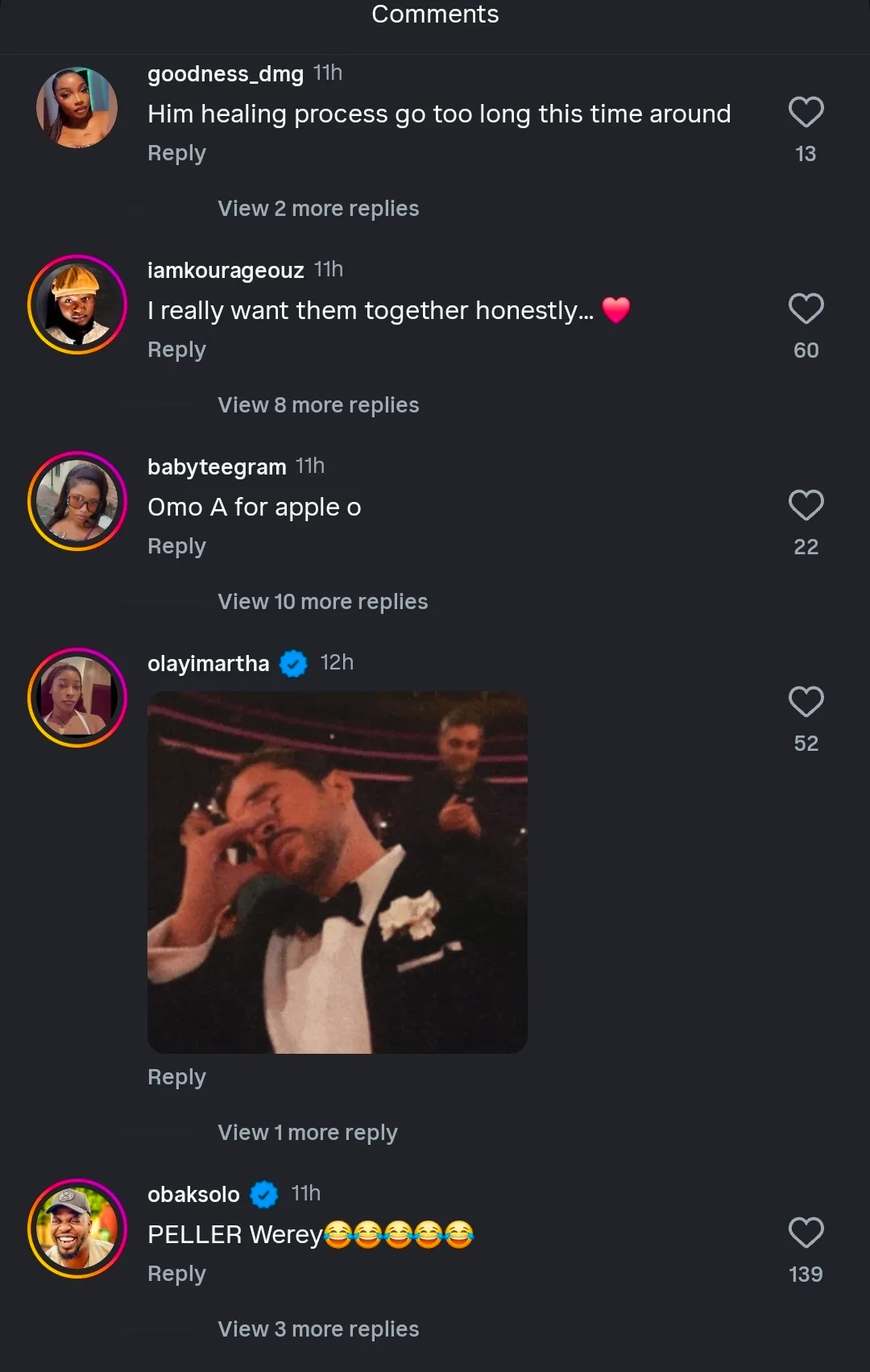Open goodness_dmg's profile picture

point(77,108)
